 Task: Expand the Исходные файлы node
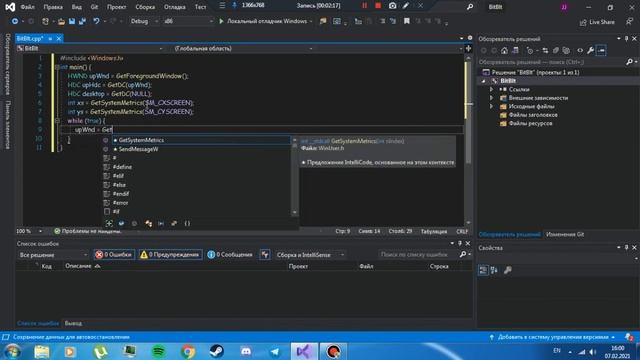pyautogui.click(x=491, y=107)
